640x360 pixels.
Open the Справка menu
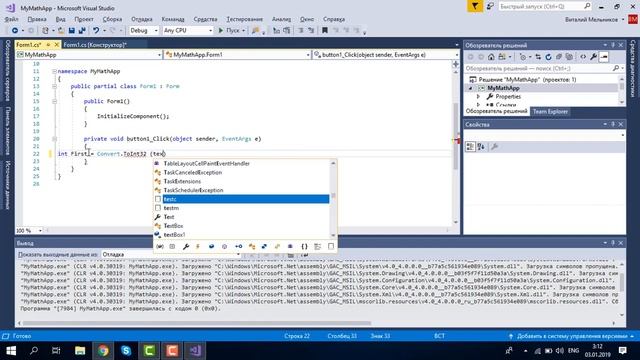(334, 19)
